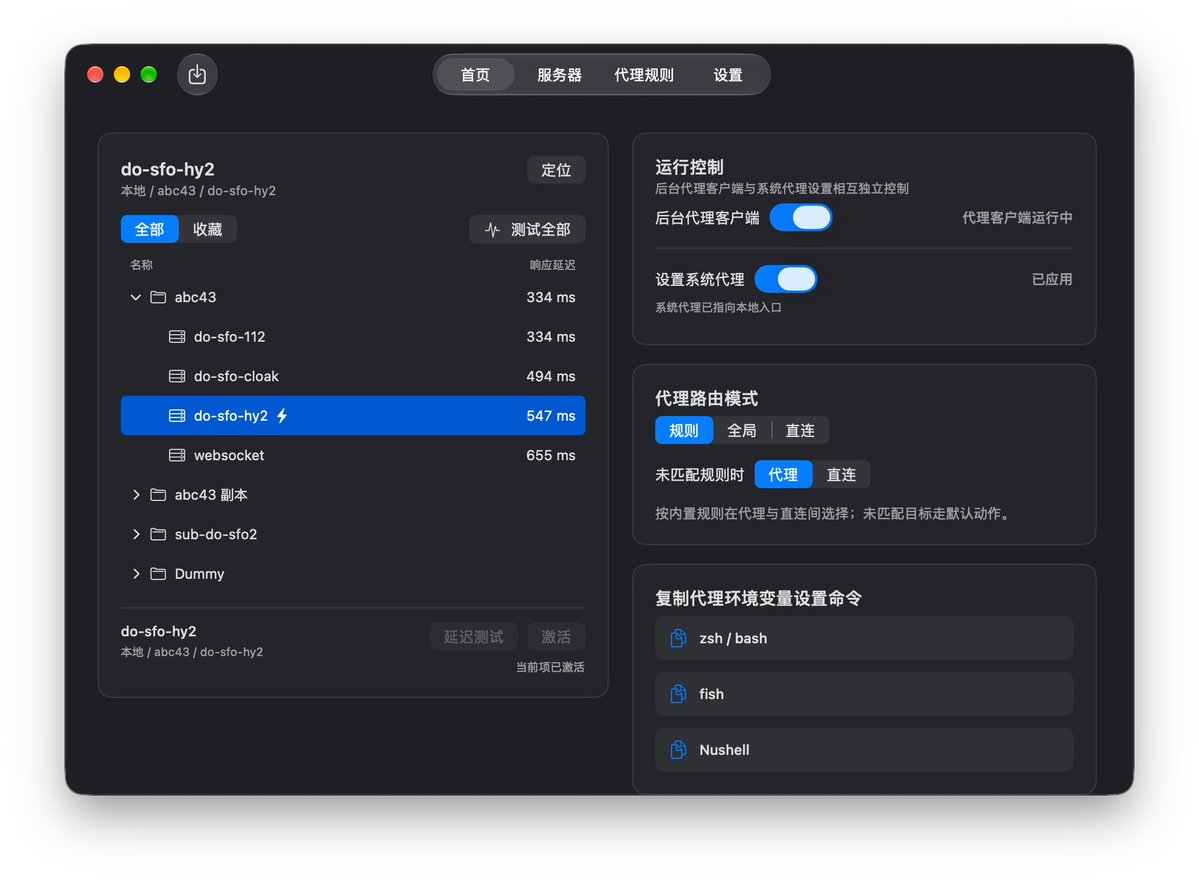The width and height of the screenshot is (1199, 881).
Task: Click the abc43 folder icon
Action: click(x=158, y=297)
